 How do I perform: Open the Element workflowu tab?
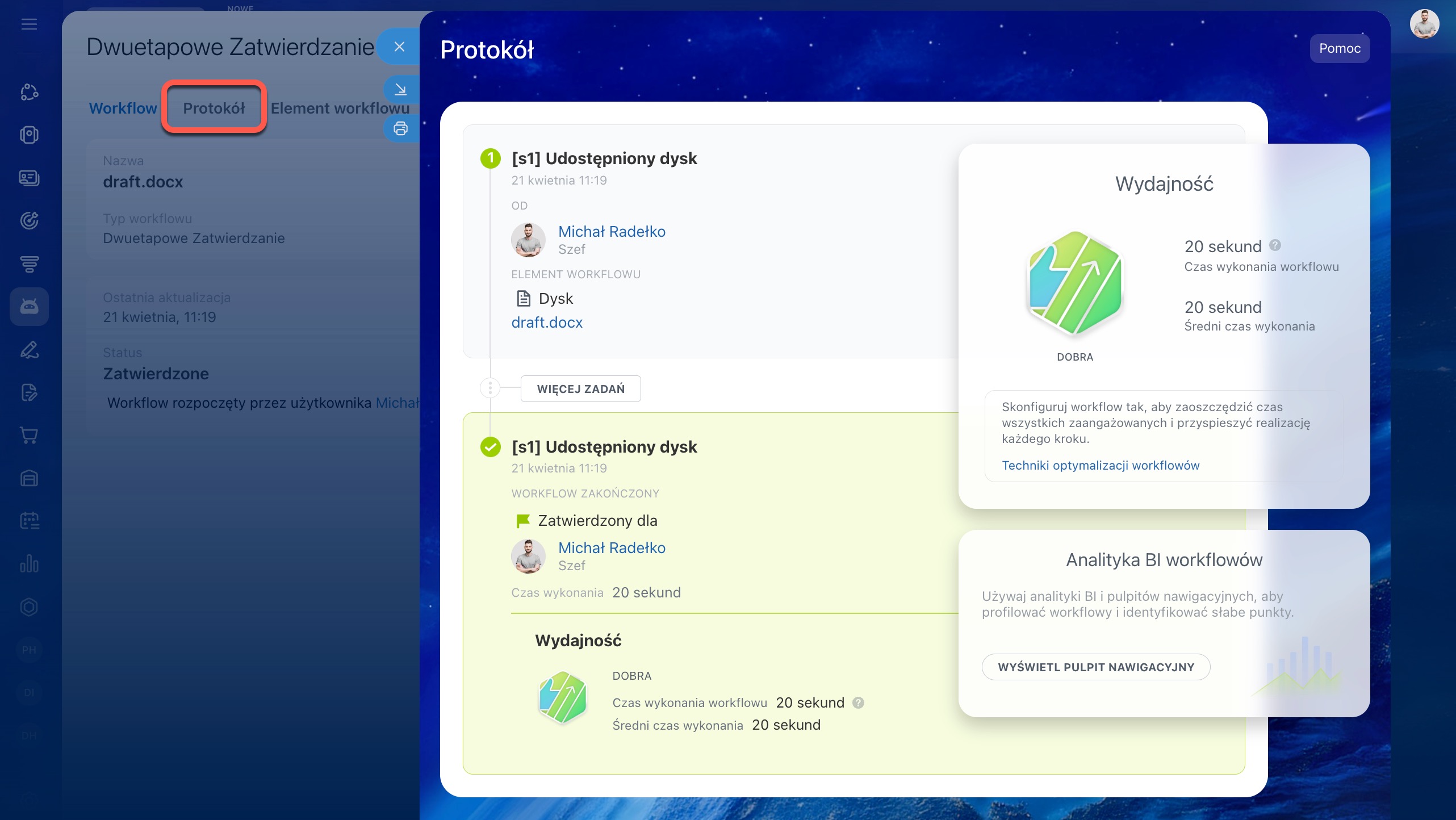point(340,108)
